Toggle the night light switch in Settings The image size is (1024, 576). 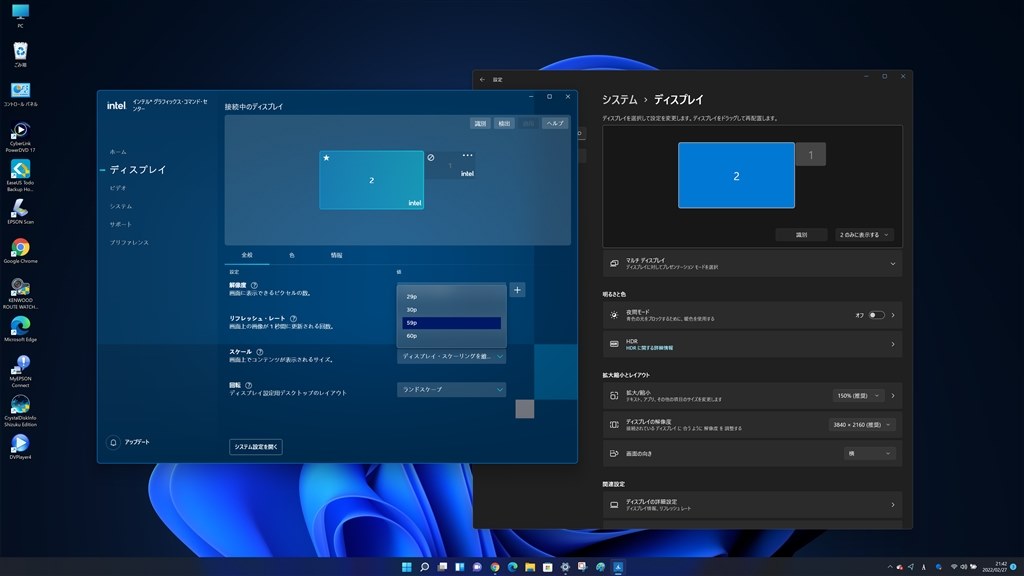876,315
